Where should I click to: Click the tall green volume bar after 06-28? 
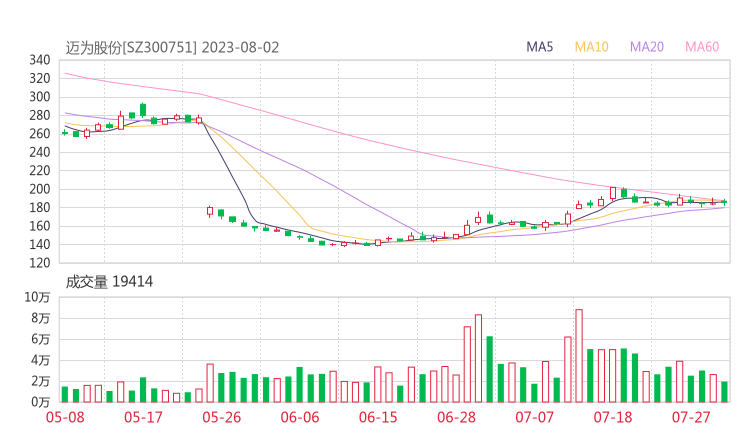(x=489, y=369)
